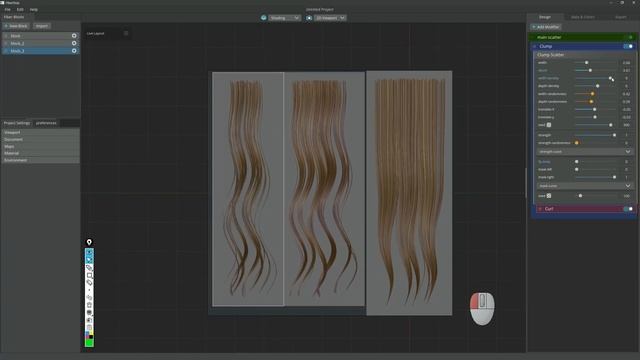The height and width of the screenshot is (360, 640).
Task: Click the width slider handle
Action: coord(587,62)
